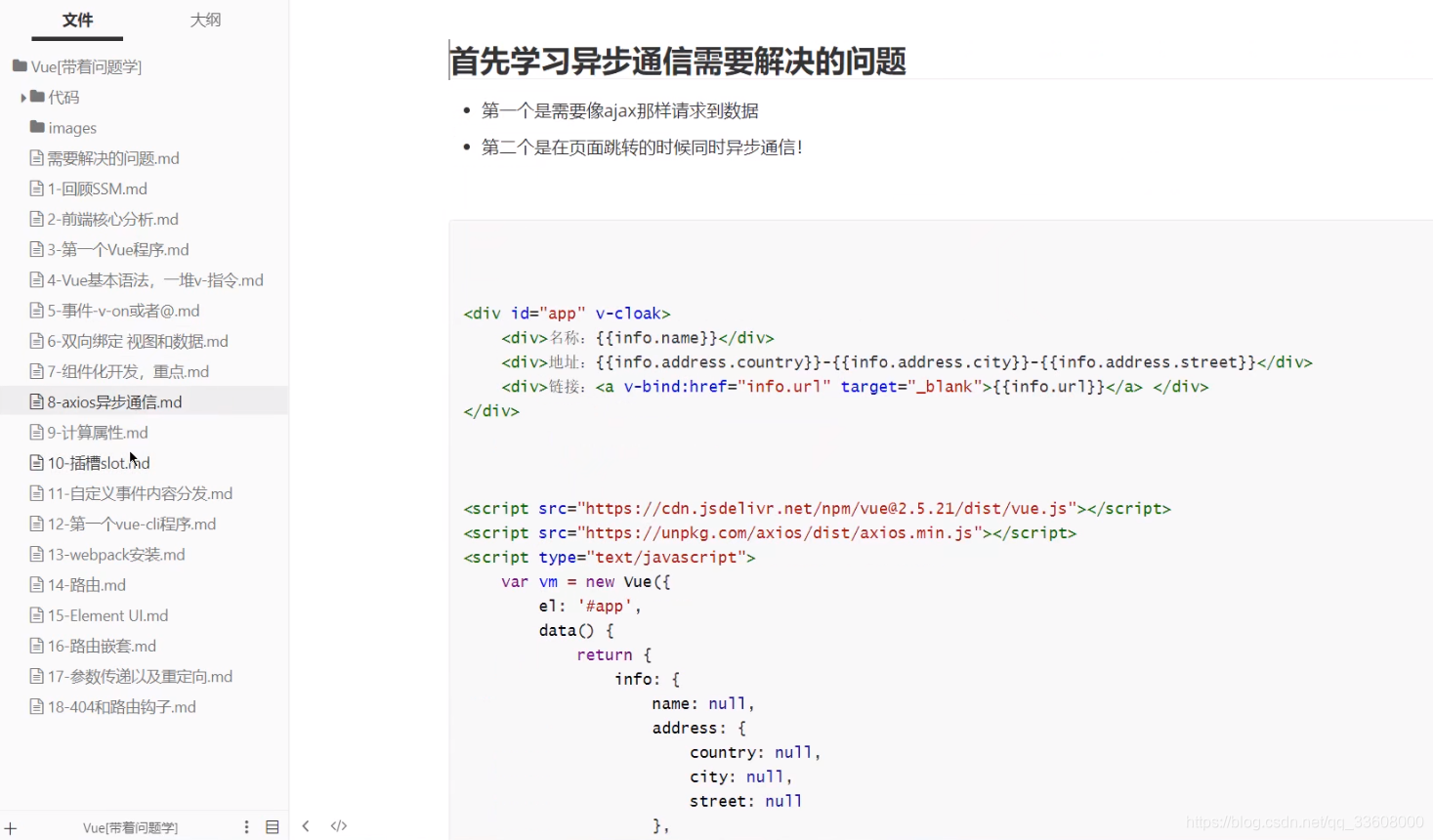This screenshot has height=840, width=1433.
Task: Open file 12-第一个vue-cli程序.md
Action: [x=132, y=524]
